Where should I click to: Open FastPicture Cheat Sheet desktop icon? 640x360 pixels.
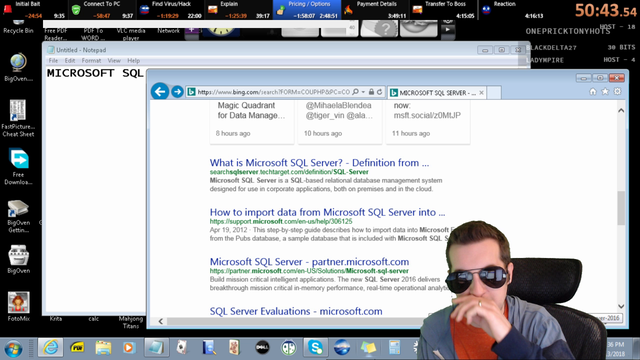18,118
